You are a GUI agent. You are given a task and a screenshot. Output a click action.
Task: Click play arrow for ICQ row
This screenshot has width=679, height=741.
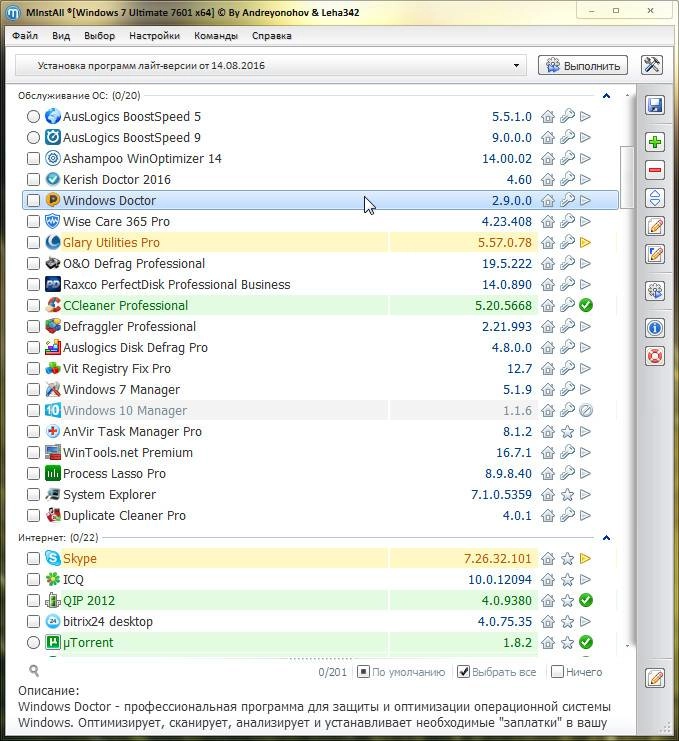click(585, 579)
